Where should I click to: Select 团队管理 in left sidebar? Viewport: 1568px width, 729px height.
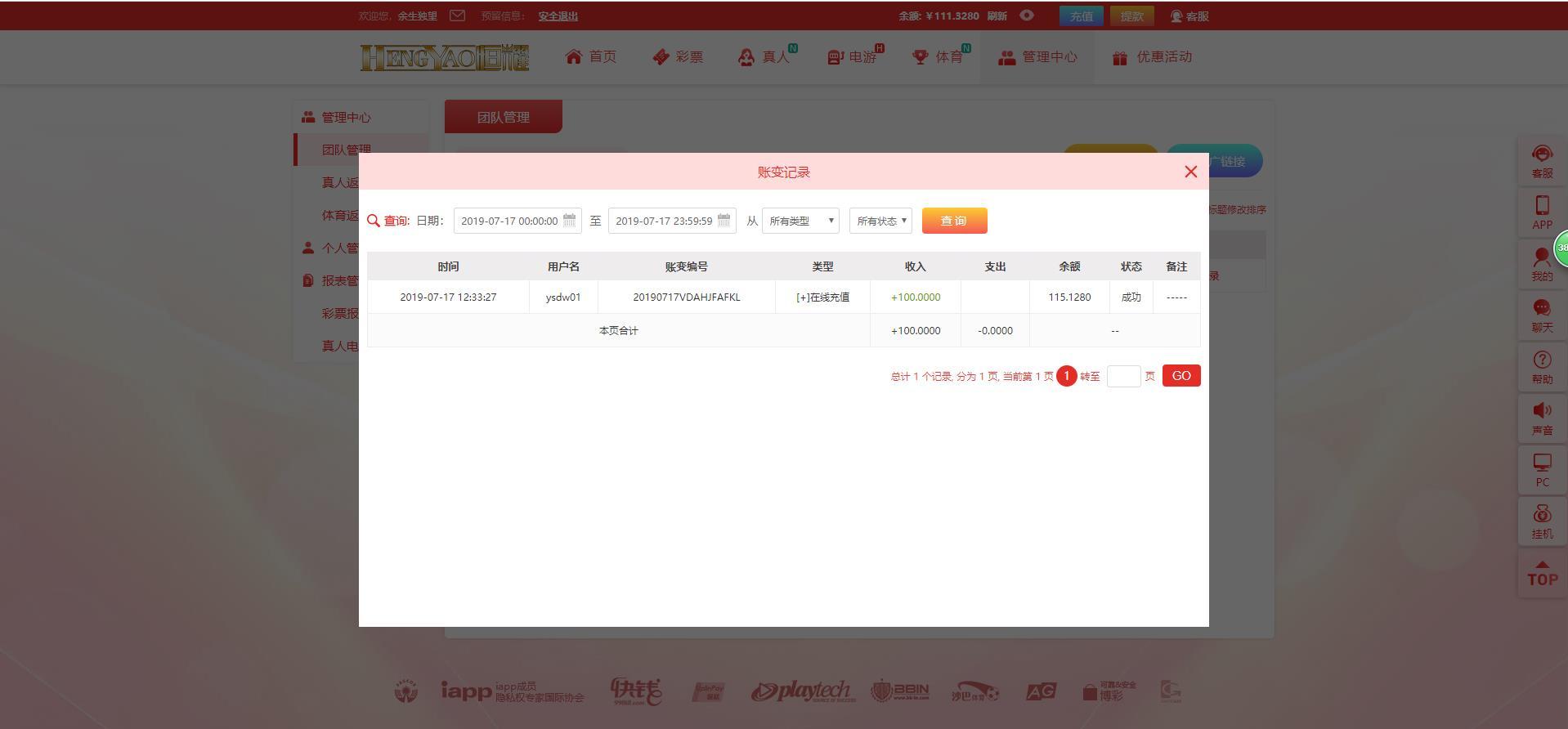pyautogui.click(x=347, y=150)
